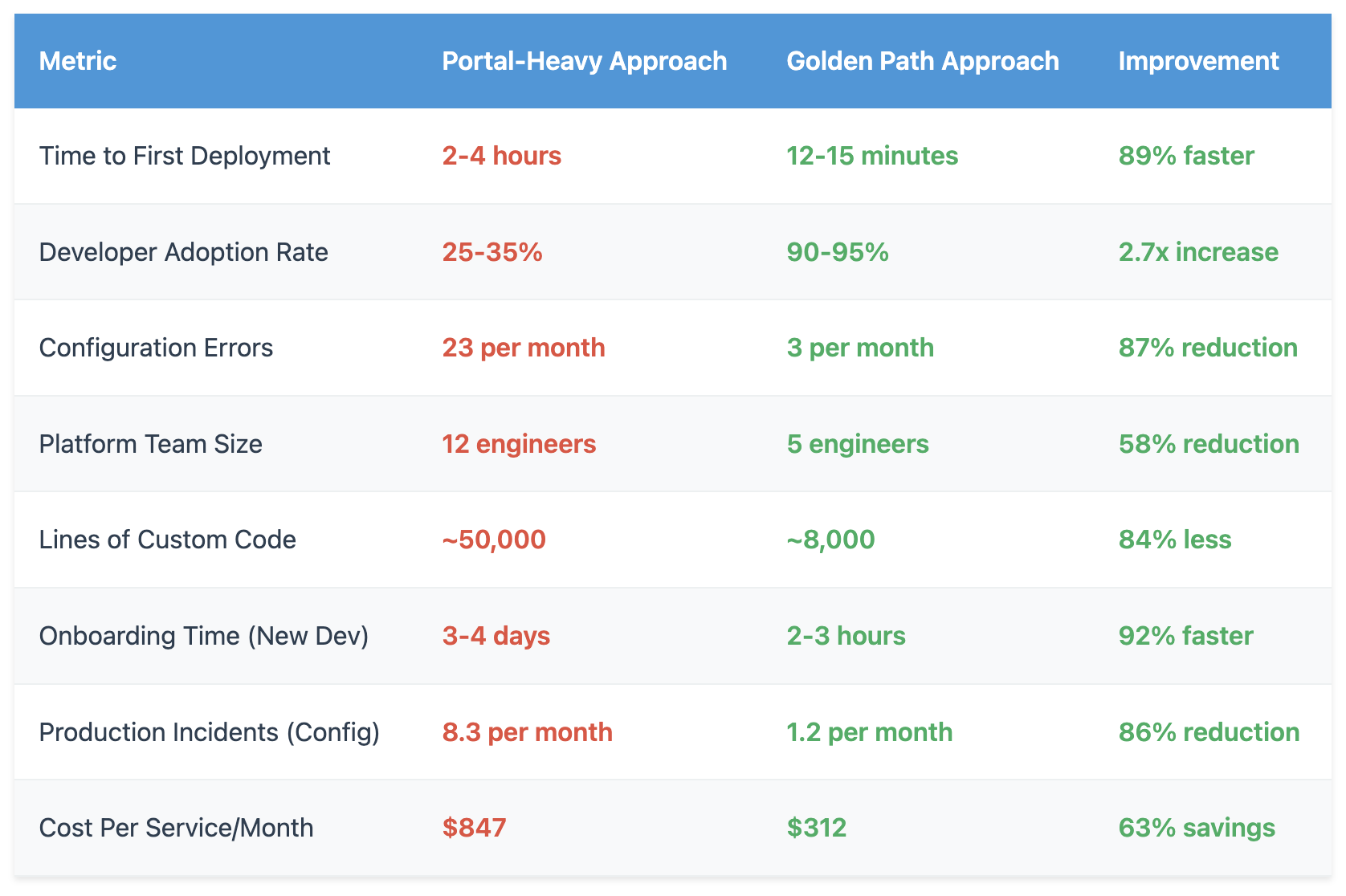The image size is (1346, 896).
Task: Select the Time to First Deployment row label
Action: point(185,156)
